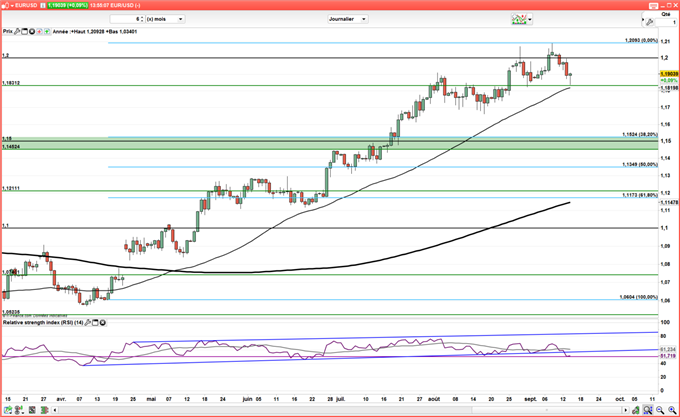Click the green 1,19039 price quote badge
The height and width of the screenshot is (417, 680).
[x=68, y=5]
